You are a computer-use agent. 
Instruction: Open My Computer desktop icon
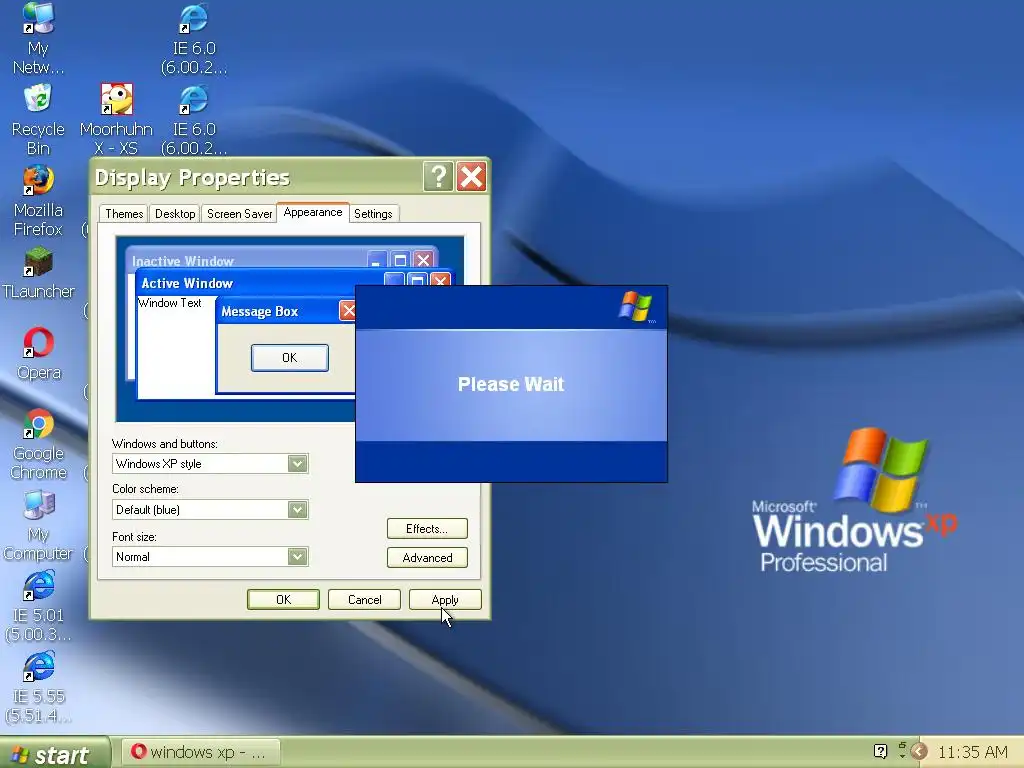pyautogui.click(x=38, y=525)
